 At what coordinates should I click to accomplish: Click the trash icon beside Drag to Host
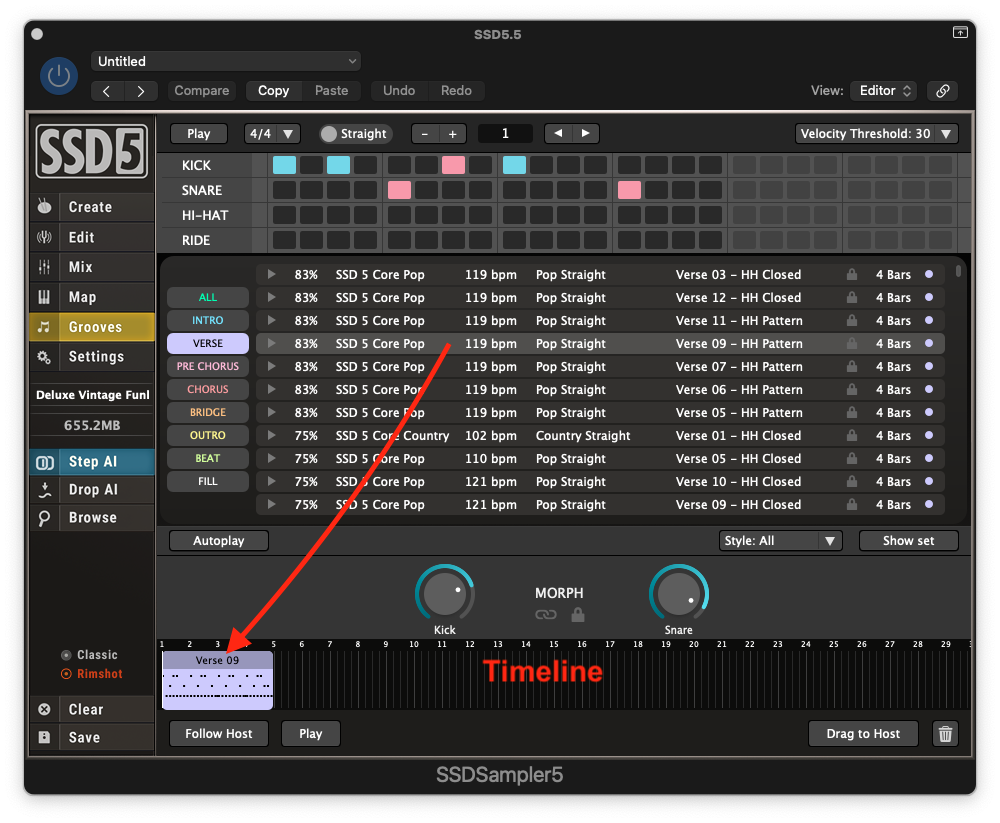(x=945, y=734)
